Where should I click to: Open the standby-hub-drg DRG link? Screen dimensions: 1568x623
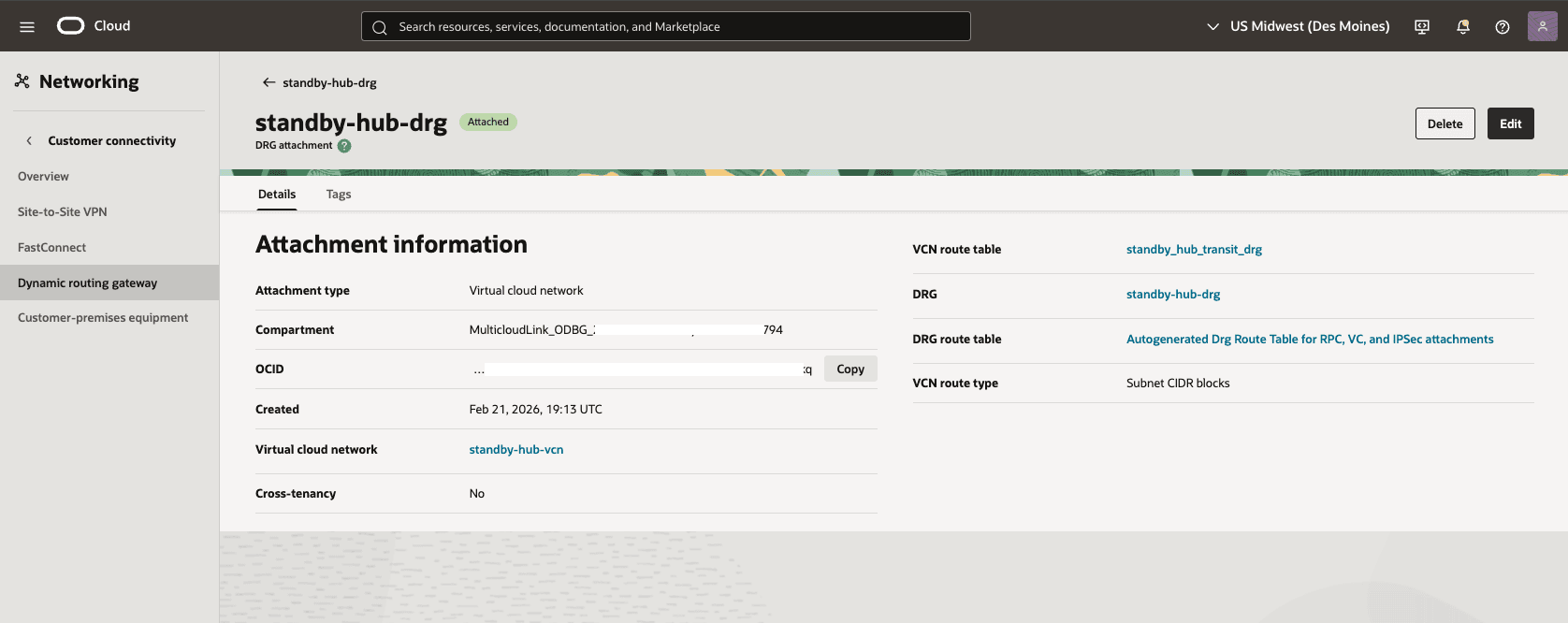pyautogui.click(x=1173, y=295)
